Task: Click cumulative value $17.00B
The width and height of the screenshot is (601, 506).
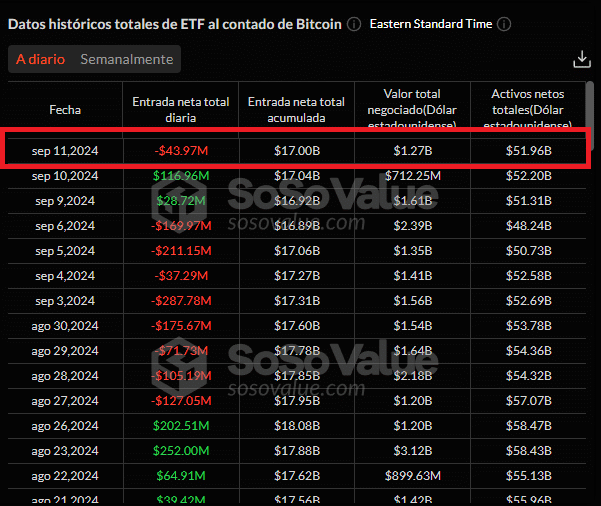Action: (x=297, y=151)
